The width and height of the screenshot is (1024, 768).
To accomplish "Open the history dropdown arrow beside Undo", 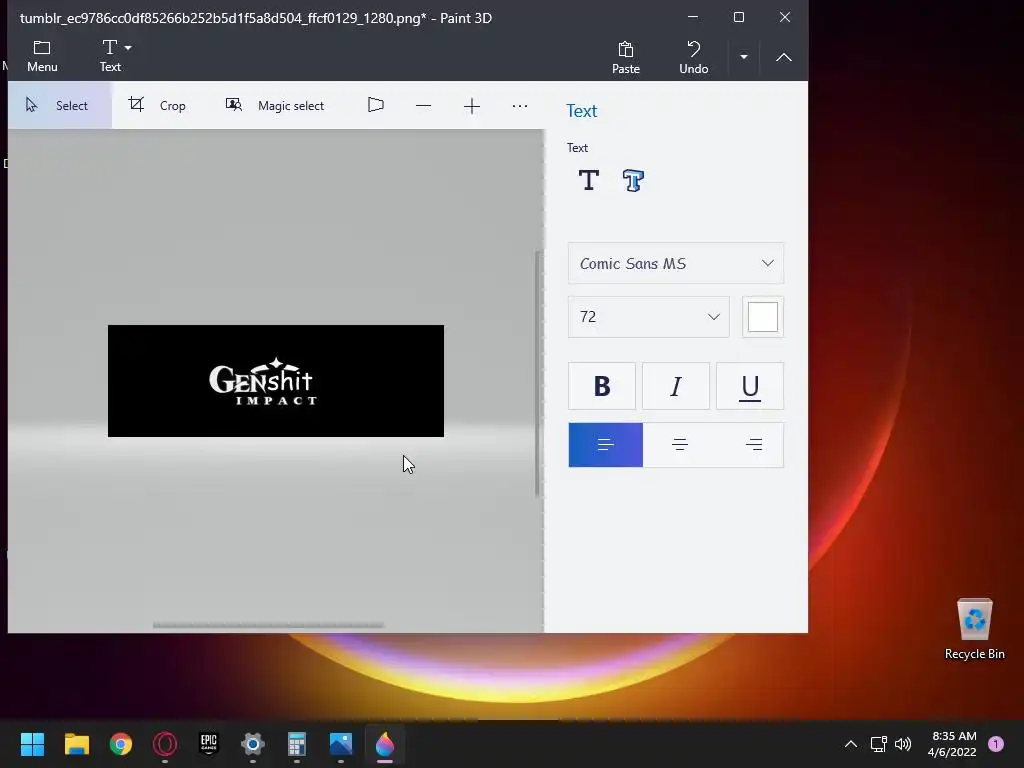I will [744, 57].
